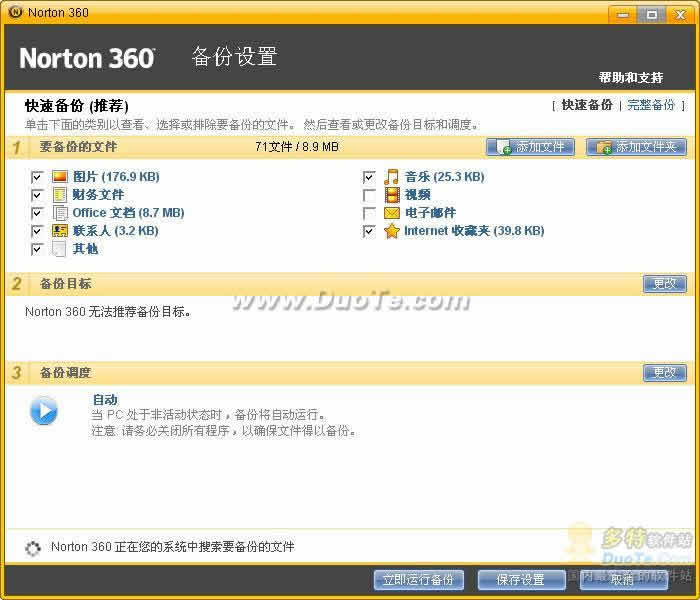Click the 联系人 contacts icon
Screen dimensions: 700x600
[60, 231]
